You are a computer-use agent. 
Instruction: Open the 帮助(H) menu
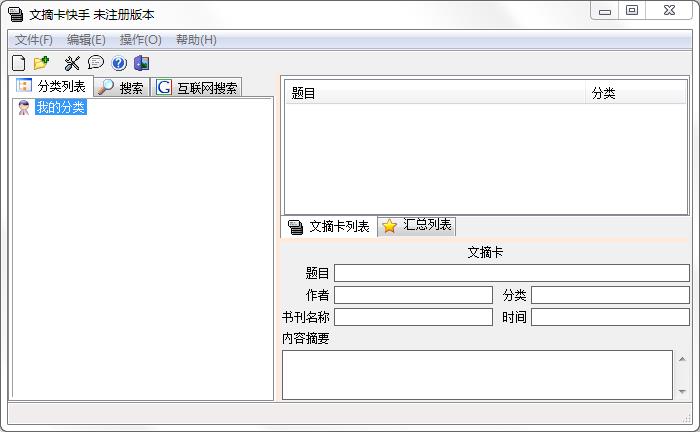(196, 40)
